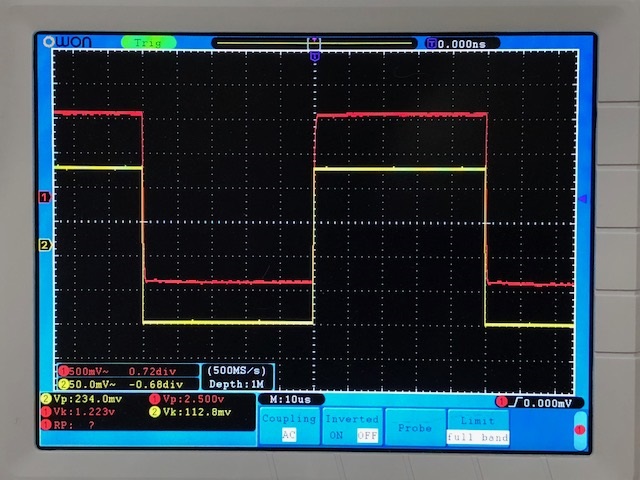Click the red channel 1 waveform trace
This screenshot has height=480, width=640.
pos(401,115)
